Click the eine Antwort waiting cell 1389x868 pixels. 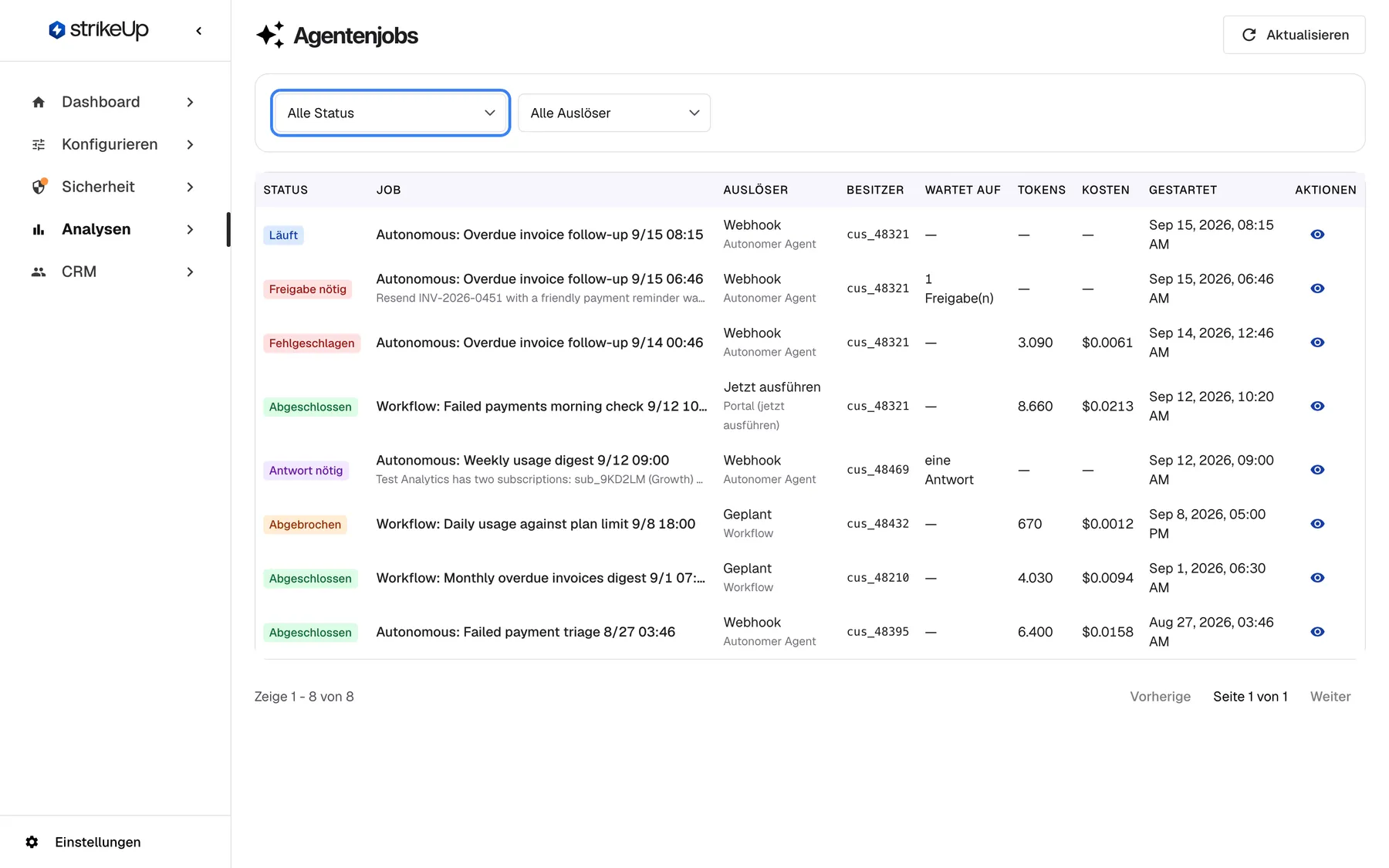point(949,470)
